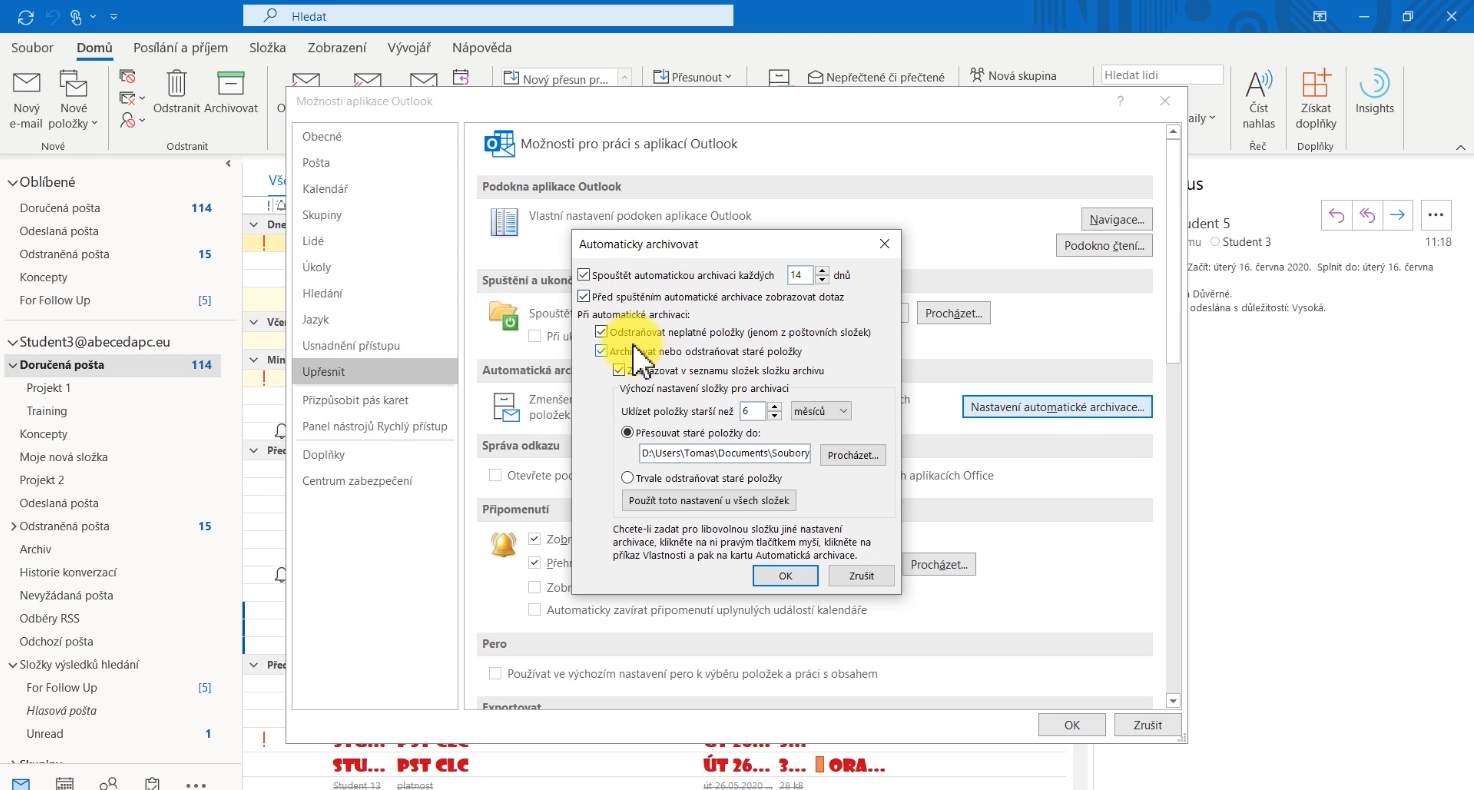Screen dimensions: 1474x790
Task: Click the reply all icon in reading pane
Action: 1367,215
